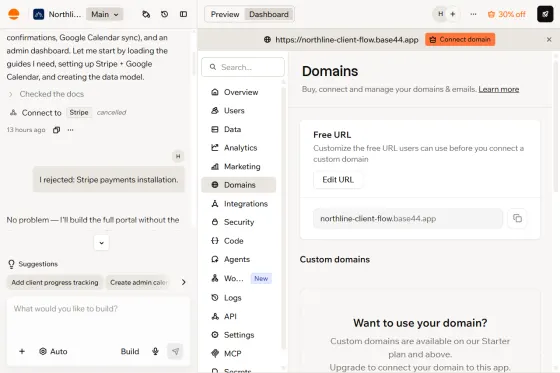Open message options next to 13 hours ago
The height and width of the screenshot is (373, 560).
(x=70, y=130)
